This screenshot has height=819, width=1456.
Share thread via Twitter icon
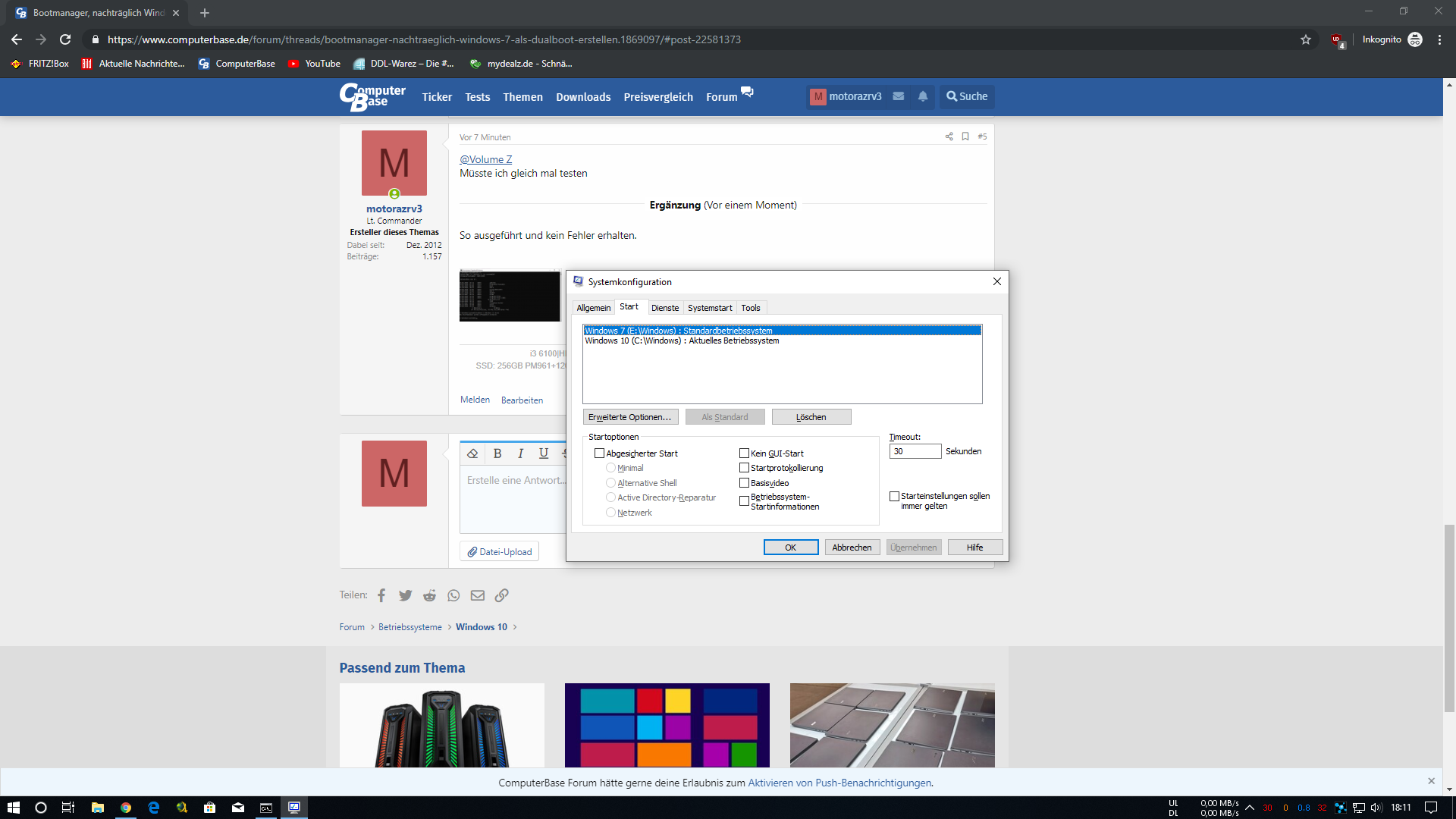(x=406, y=595)
